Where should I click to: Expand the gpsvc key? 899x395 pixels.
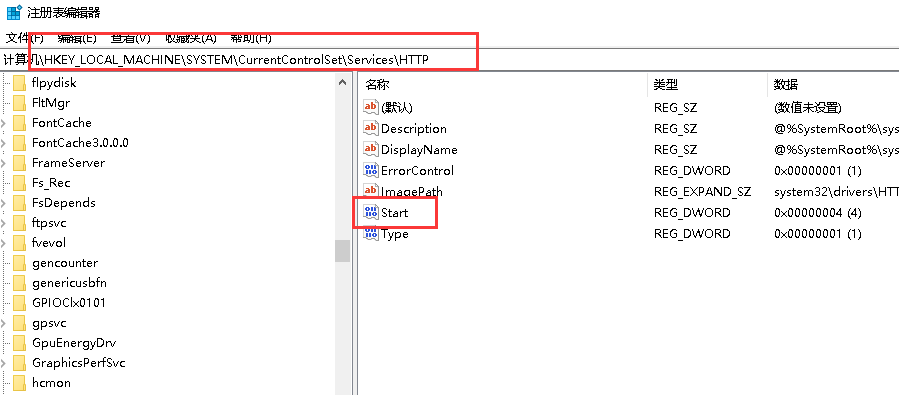coord(3,323)
